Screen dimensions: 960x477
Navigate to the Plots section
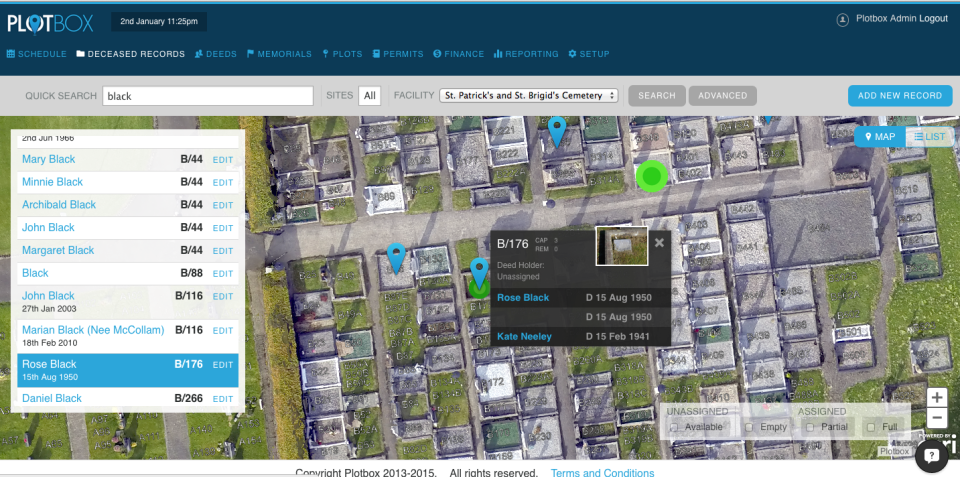pos(342,54)
